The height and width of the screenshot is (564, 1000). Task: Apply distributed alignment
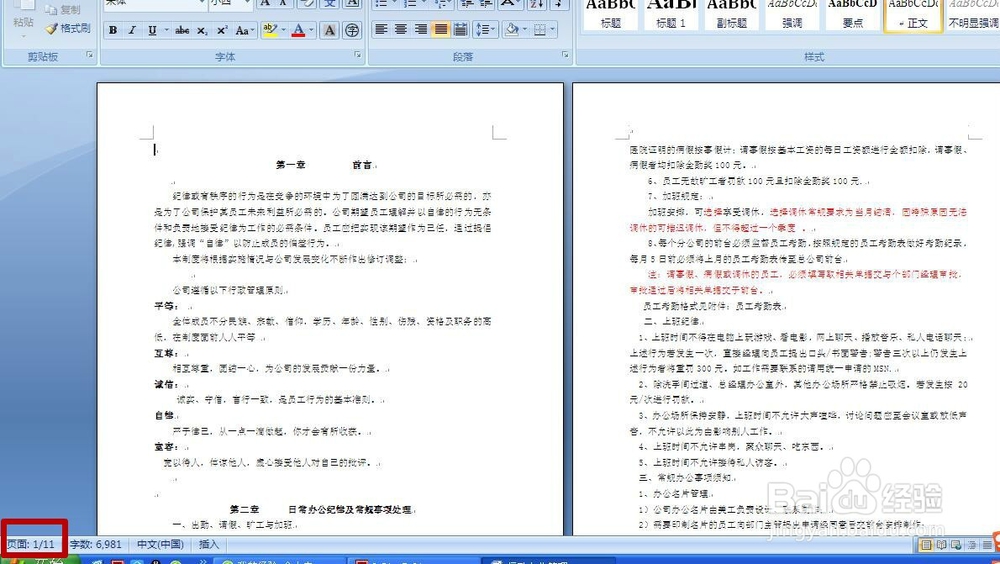[460, 29]
